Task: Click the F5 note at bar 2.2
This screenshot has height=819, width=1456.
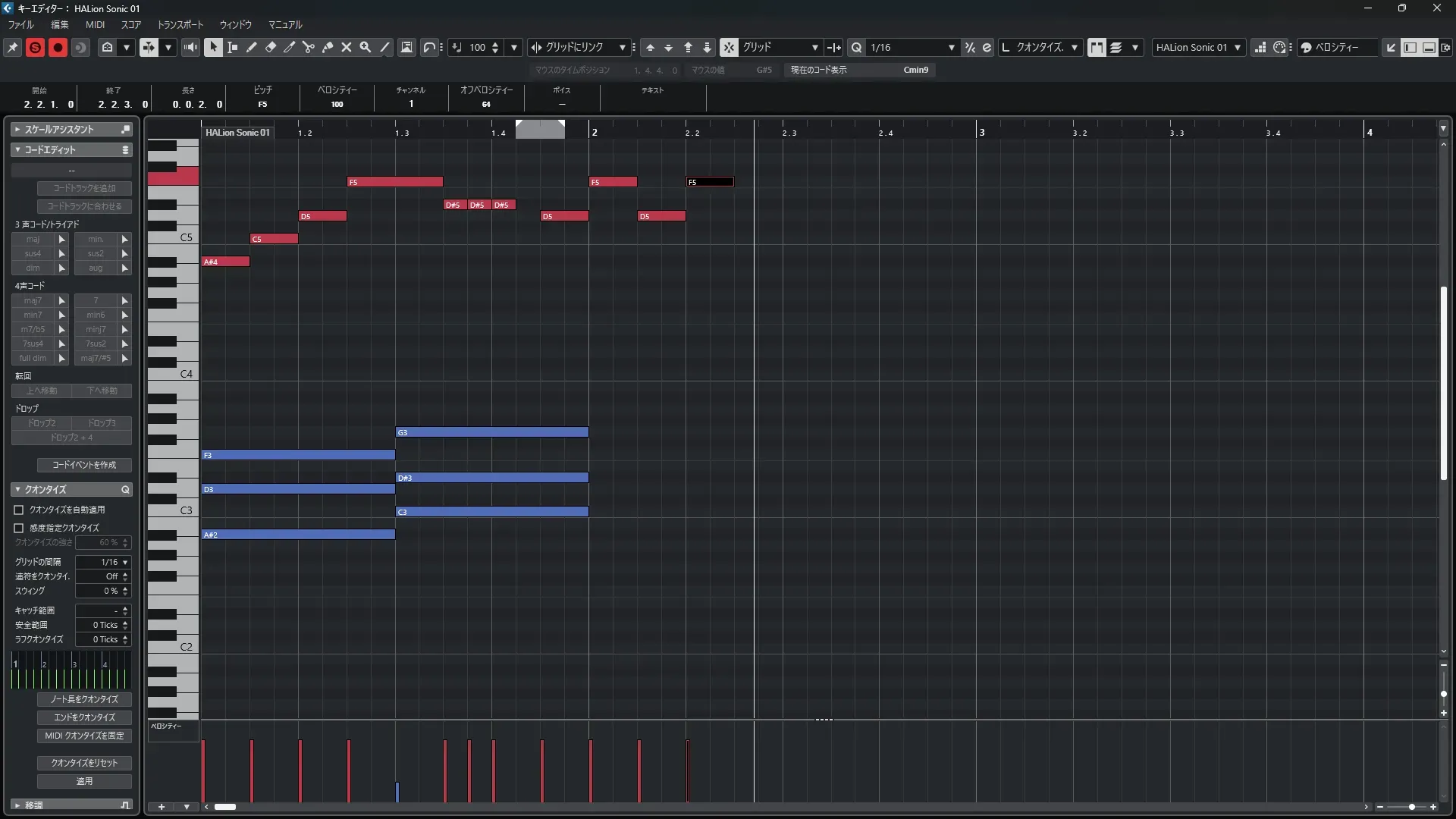Action: click(710, 182)
